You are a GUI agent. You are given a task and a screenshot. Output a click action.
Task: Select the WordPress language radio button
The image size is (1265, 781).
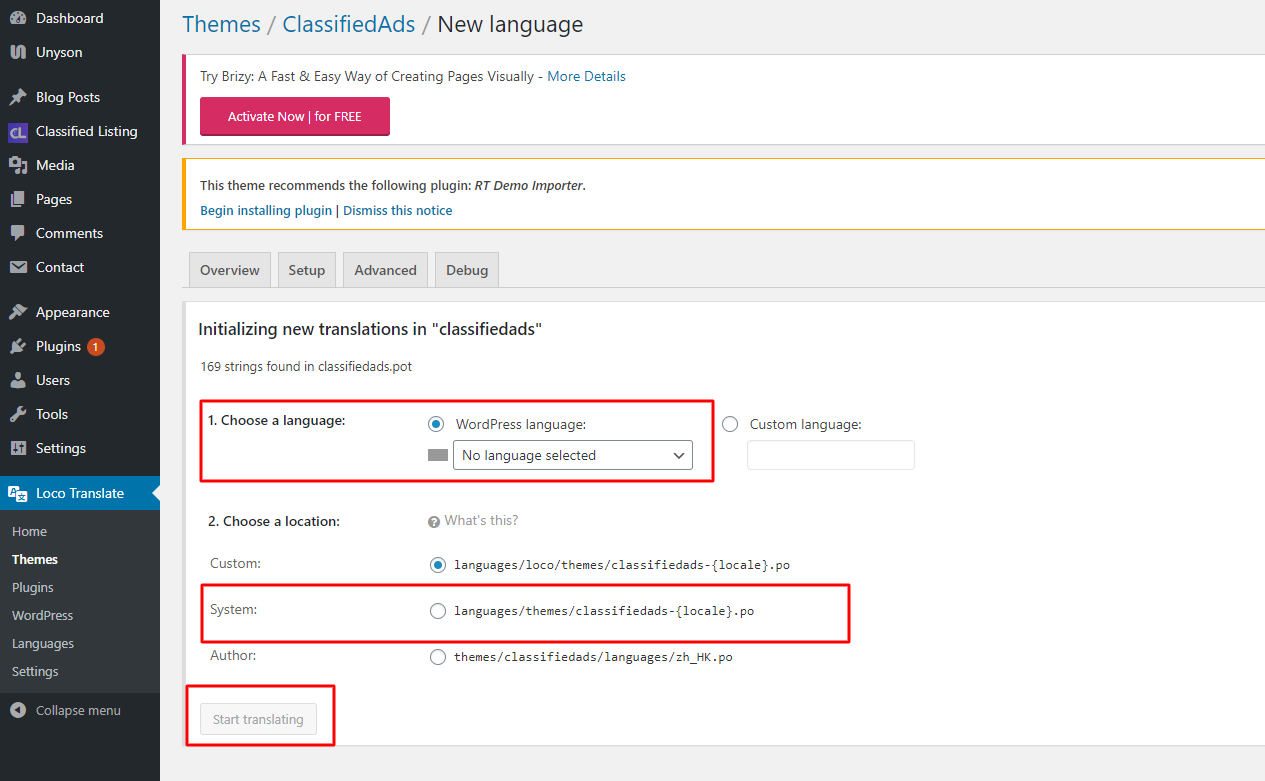(436, 424)
